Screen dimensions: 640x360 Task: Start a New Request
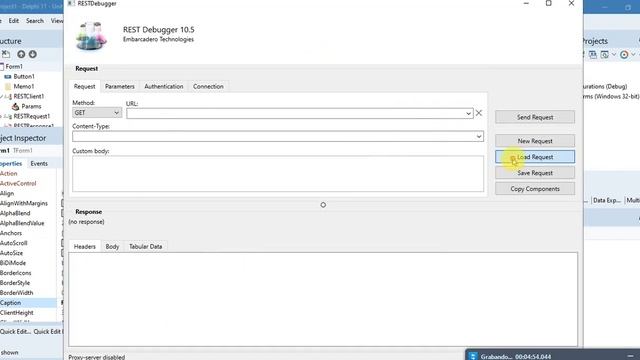(535, 141)
